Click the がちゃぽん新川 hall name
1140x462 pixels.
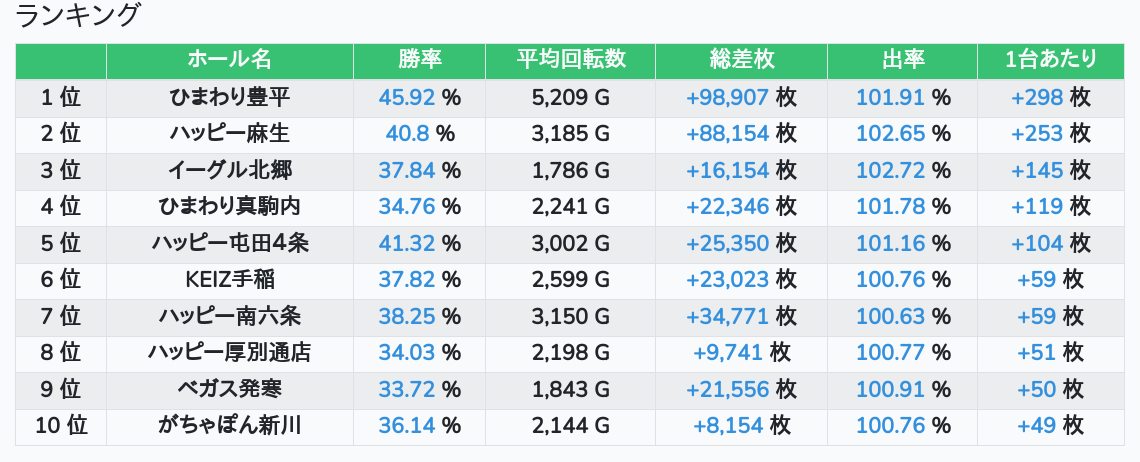pyautogui.click(x=230, y=426)
